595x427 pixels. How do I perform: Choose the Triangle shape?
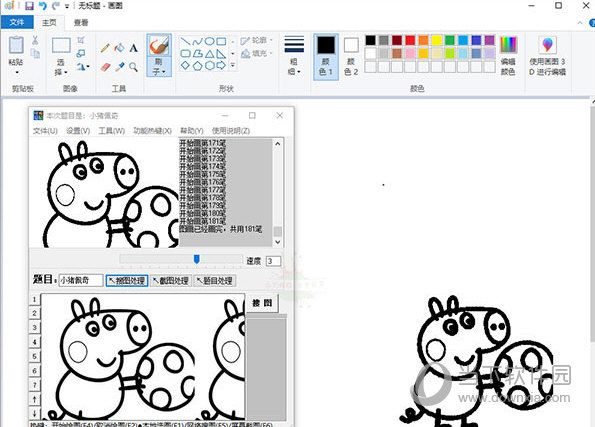pyautogui.click(x=209, y=54)
